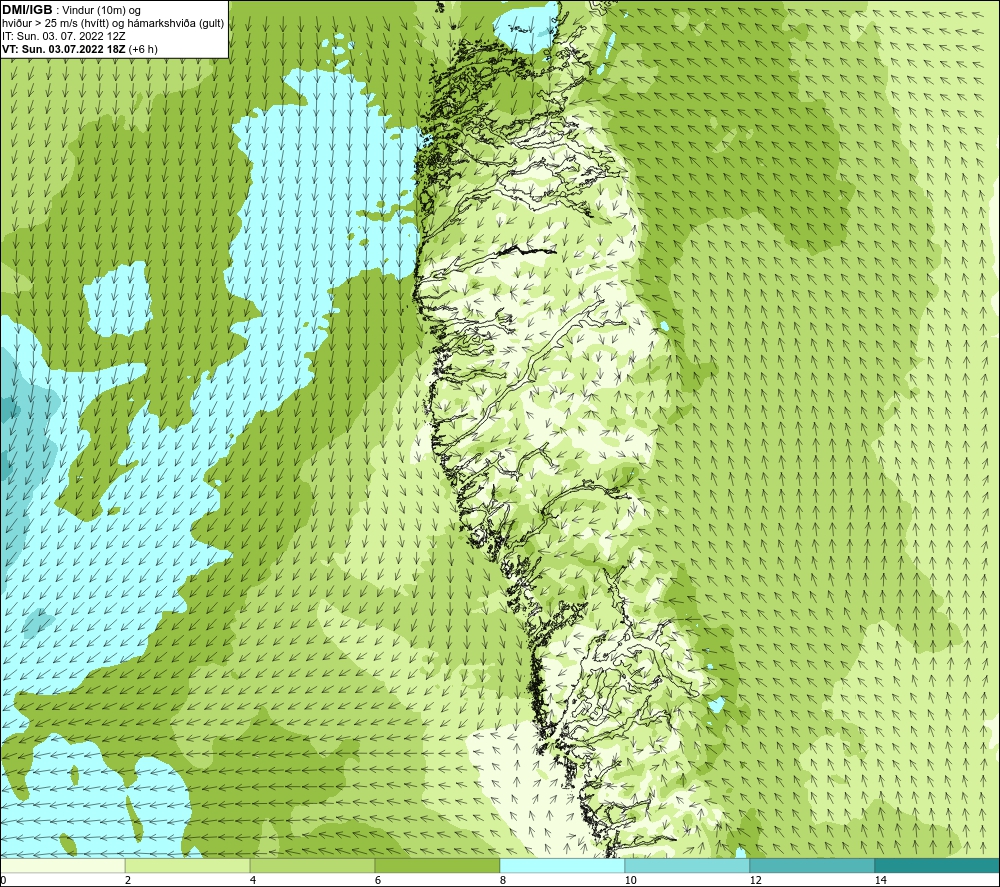Select the "8" label on the wind scale
Viewport: 1000px width, 887px height.
click(x=503, y=880)
